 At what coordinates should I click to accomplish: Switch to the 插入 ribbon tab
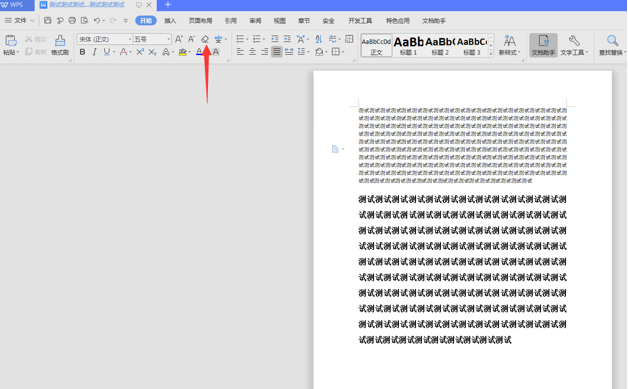[170, 21]
